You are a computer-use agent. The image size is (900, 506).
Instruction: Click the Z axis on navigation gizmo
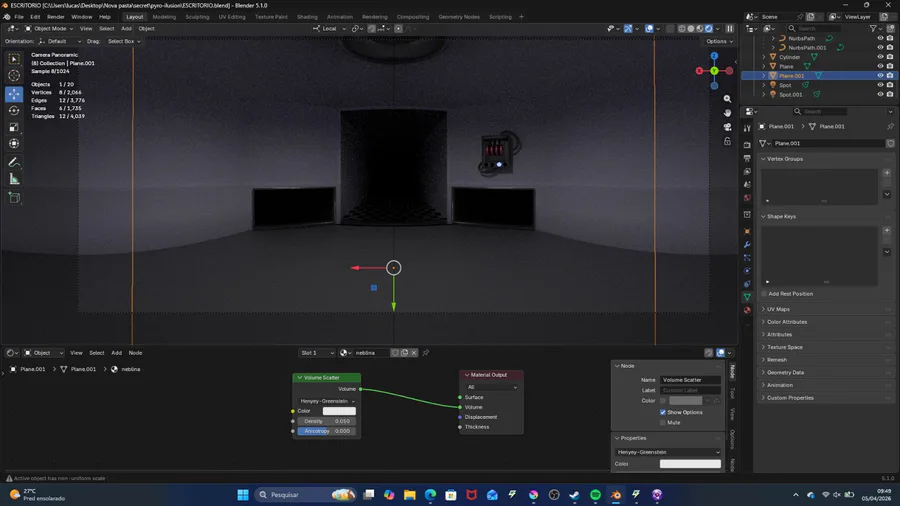(x=714, y=56)
